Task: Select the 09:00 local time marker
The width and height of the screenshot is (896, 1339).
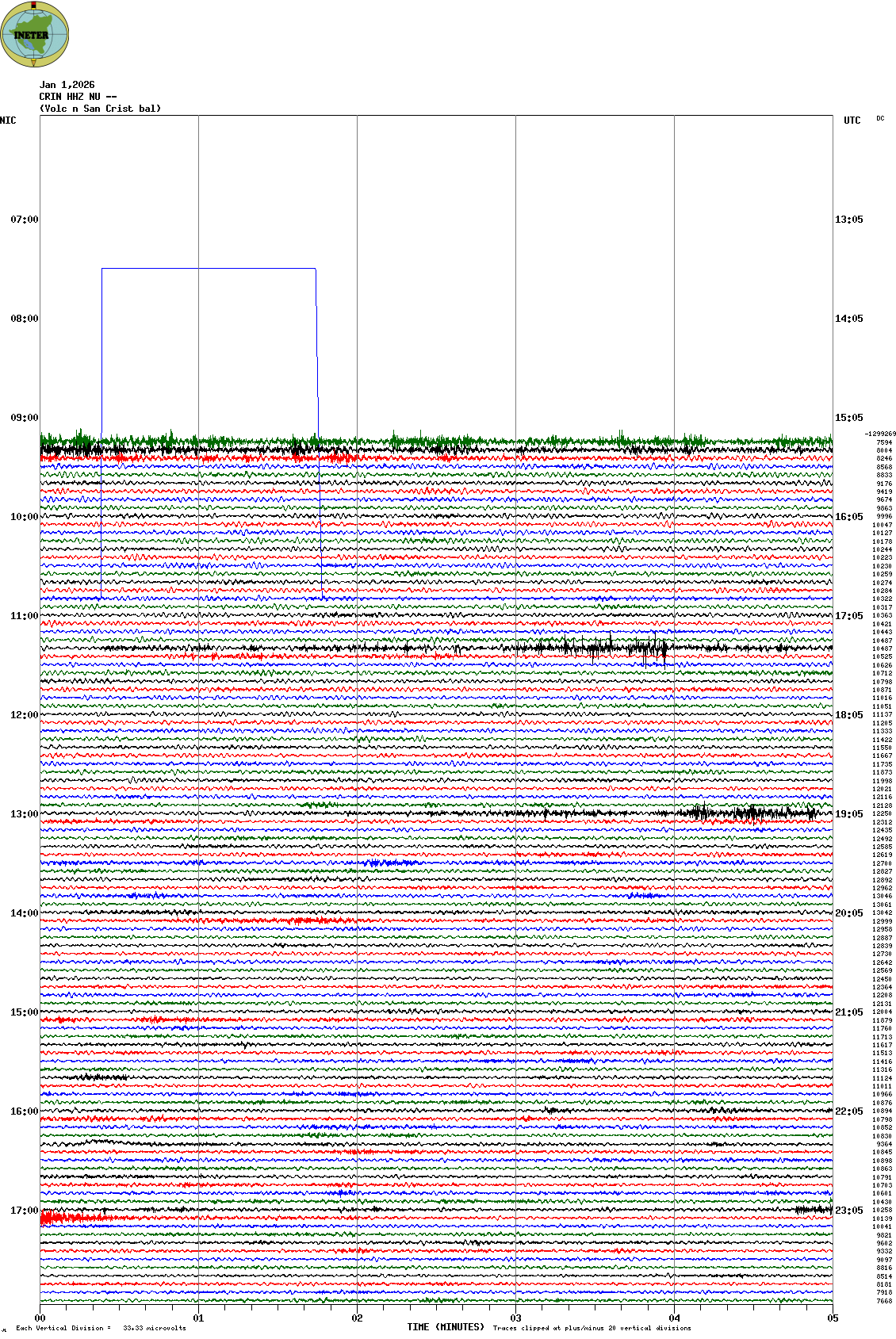Action: (24, 418)
